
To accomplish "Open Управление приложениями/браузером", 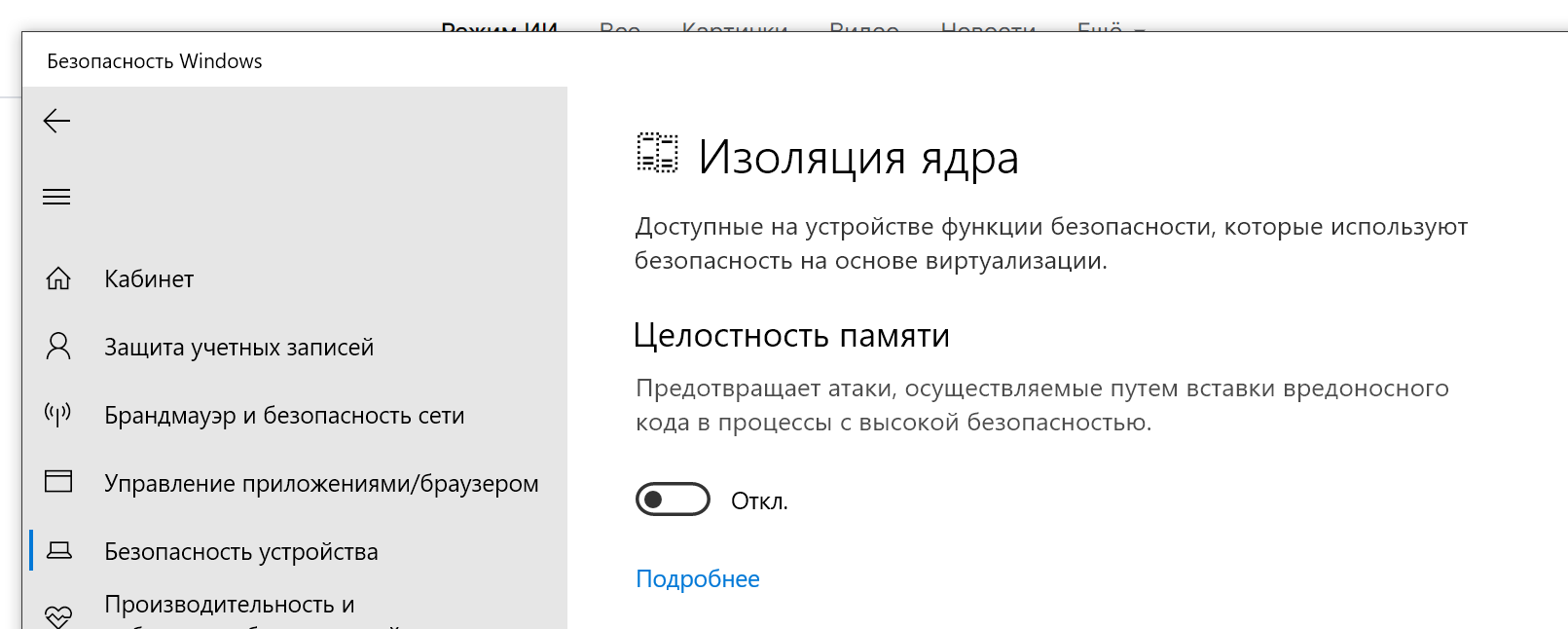I will 321,484.
